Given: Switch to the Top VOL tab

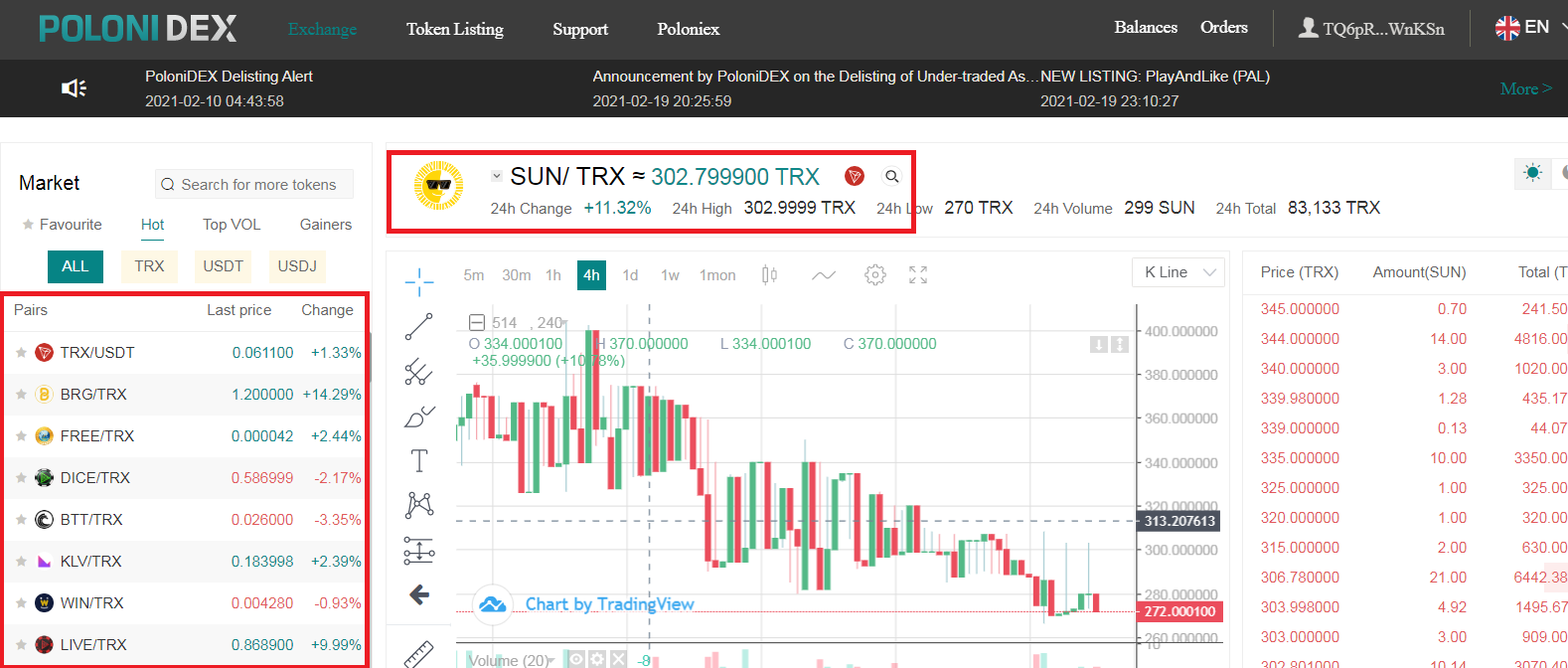Looking at the screenshot, I should click(232, 225).
